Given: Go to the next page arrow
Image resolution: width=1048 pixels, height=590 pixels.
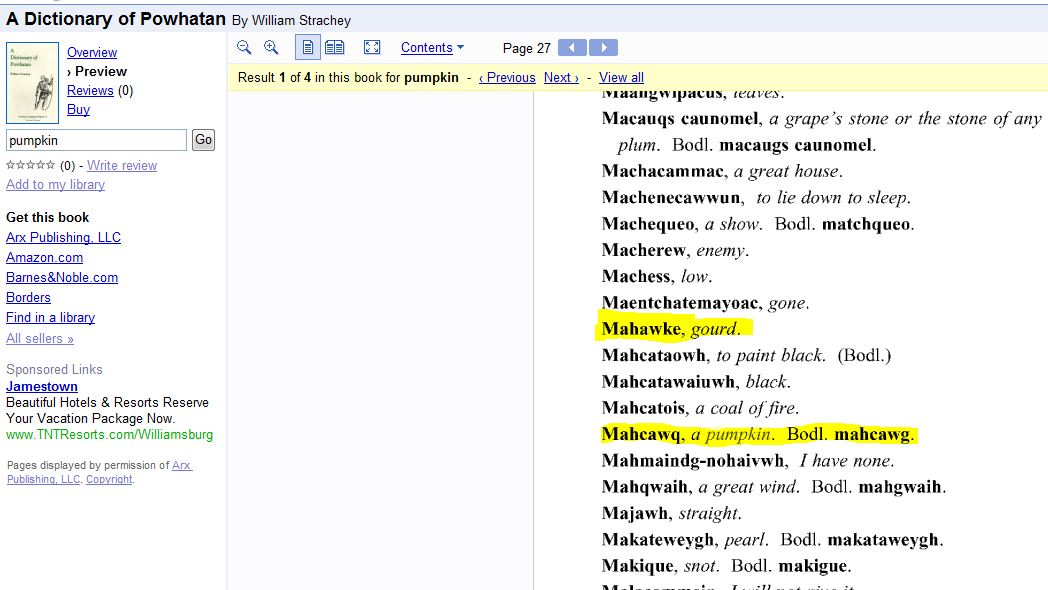Looking at the screenshot, I should coord(603,48).
